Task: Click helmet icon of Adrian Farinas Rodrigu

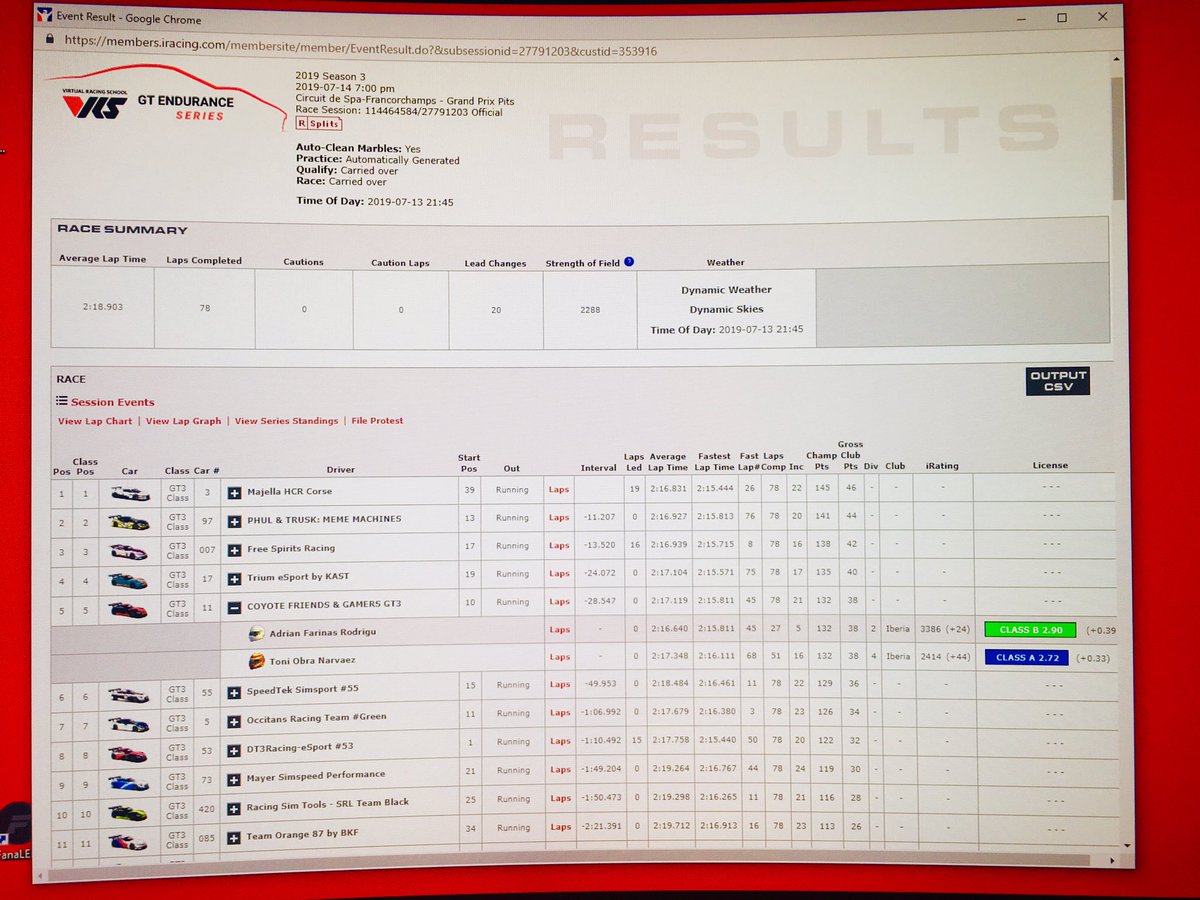Action: coord(256,633)
